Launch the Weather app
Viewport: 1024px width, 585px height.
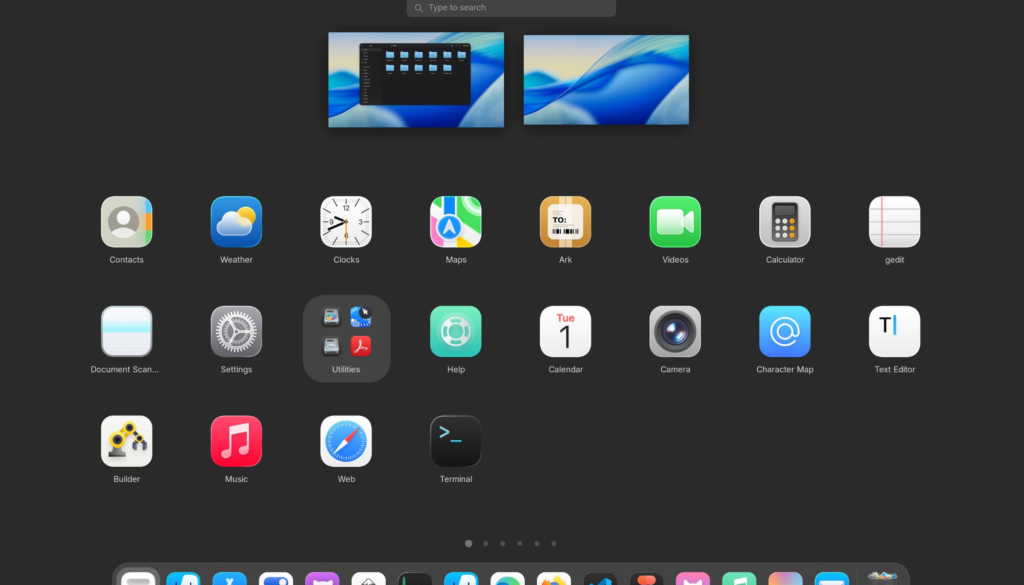236,222
